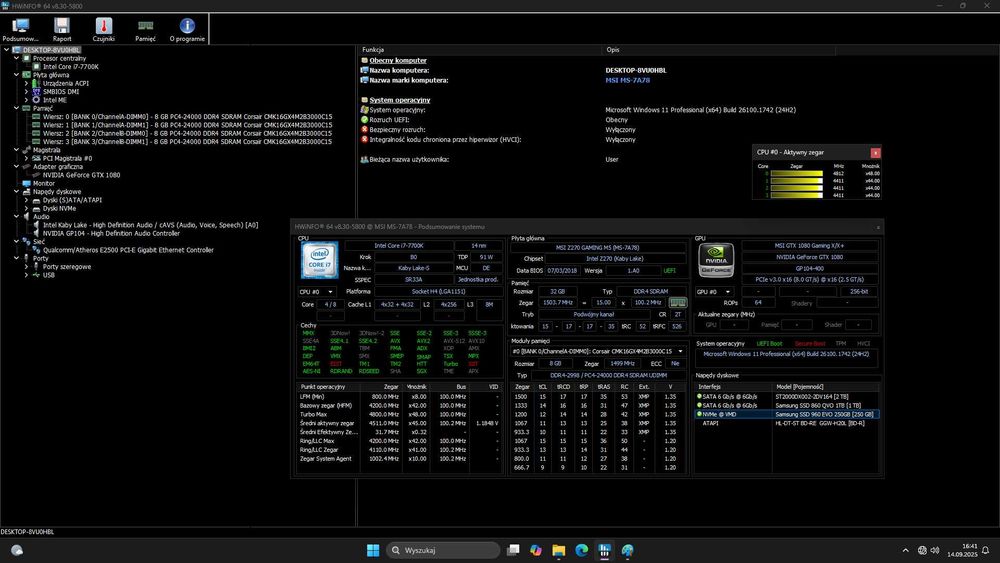
Task: Open memory module BANK 0 dropdown
Action: [598, 352]
